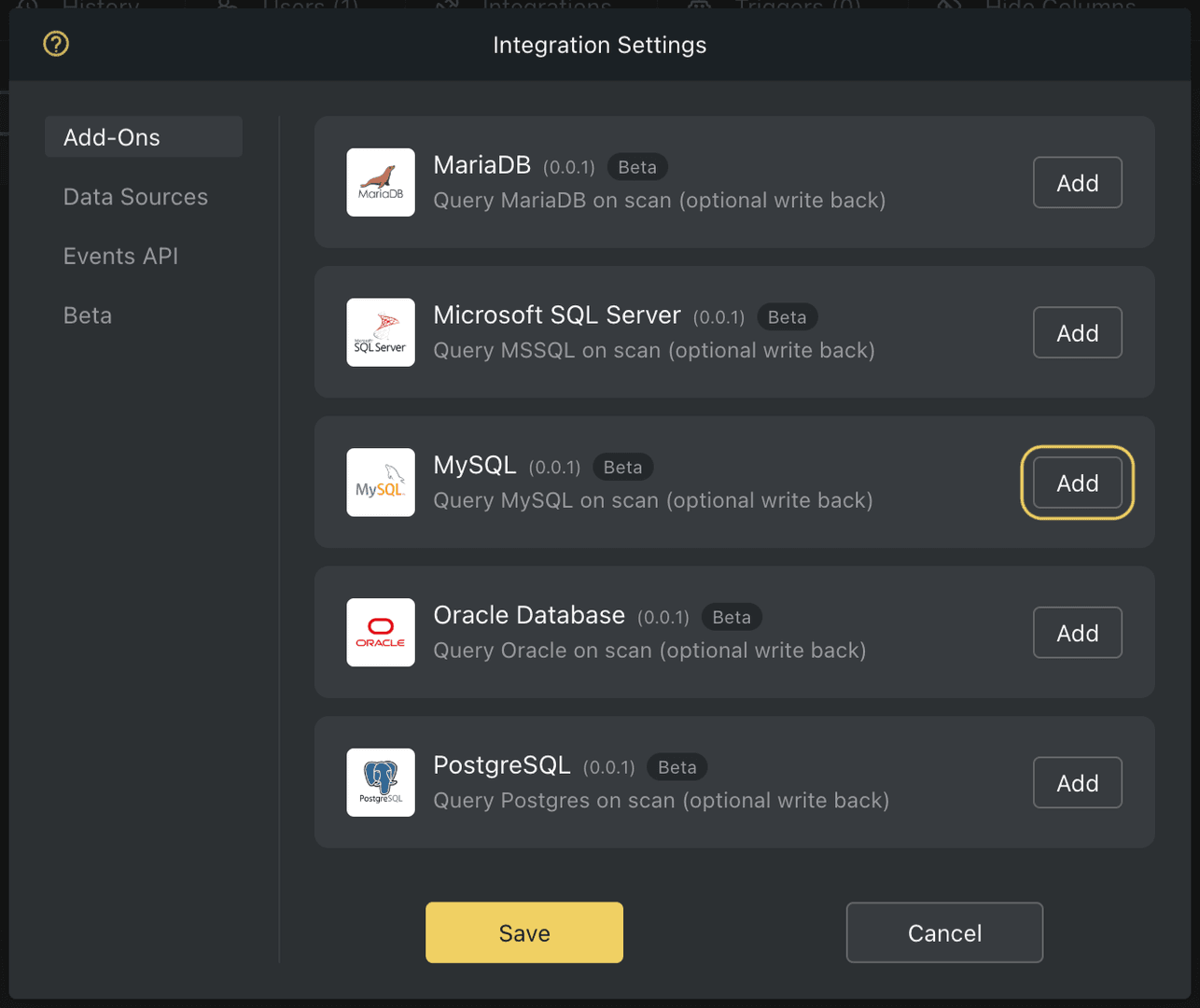This screenshot has width=1200, height=1008.
Task: Click the PostgreSQL title text
Action: (502, 765)
